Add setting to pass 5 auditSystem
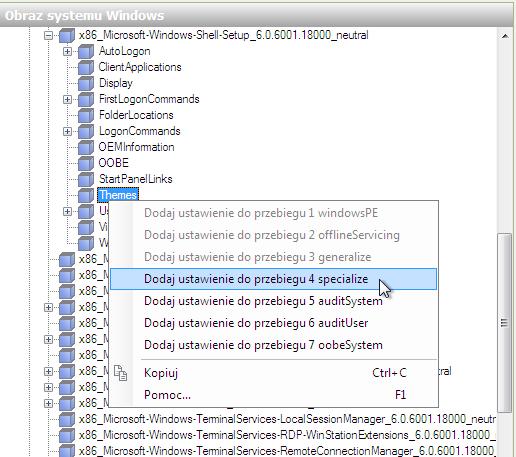 tap(273, 301)
